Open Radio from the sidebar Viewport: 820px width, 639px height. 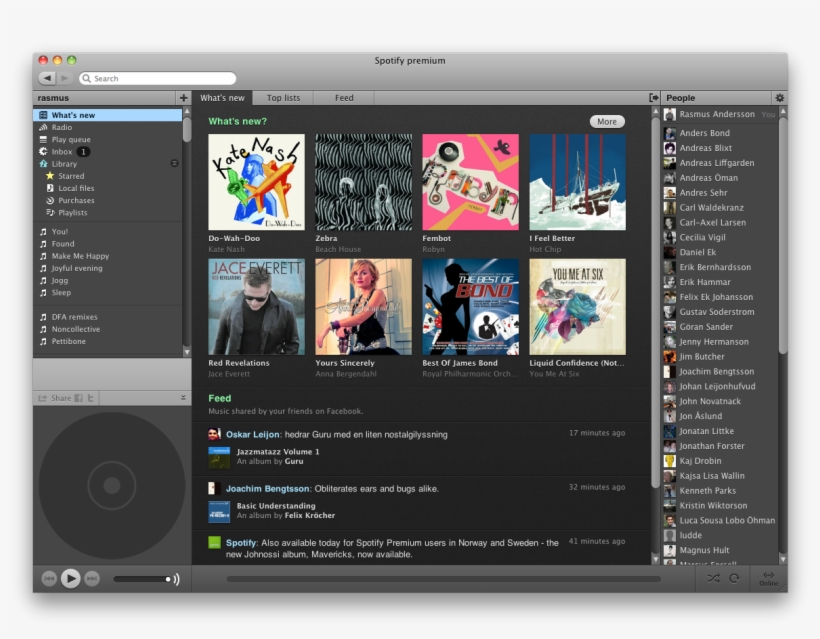pos(61,128)
